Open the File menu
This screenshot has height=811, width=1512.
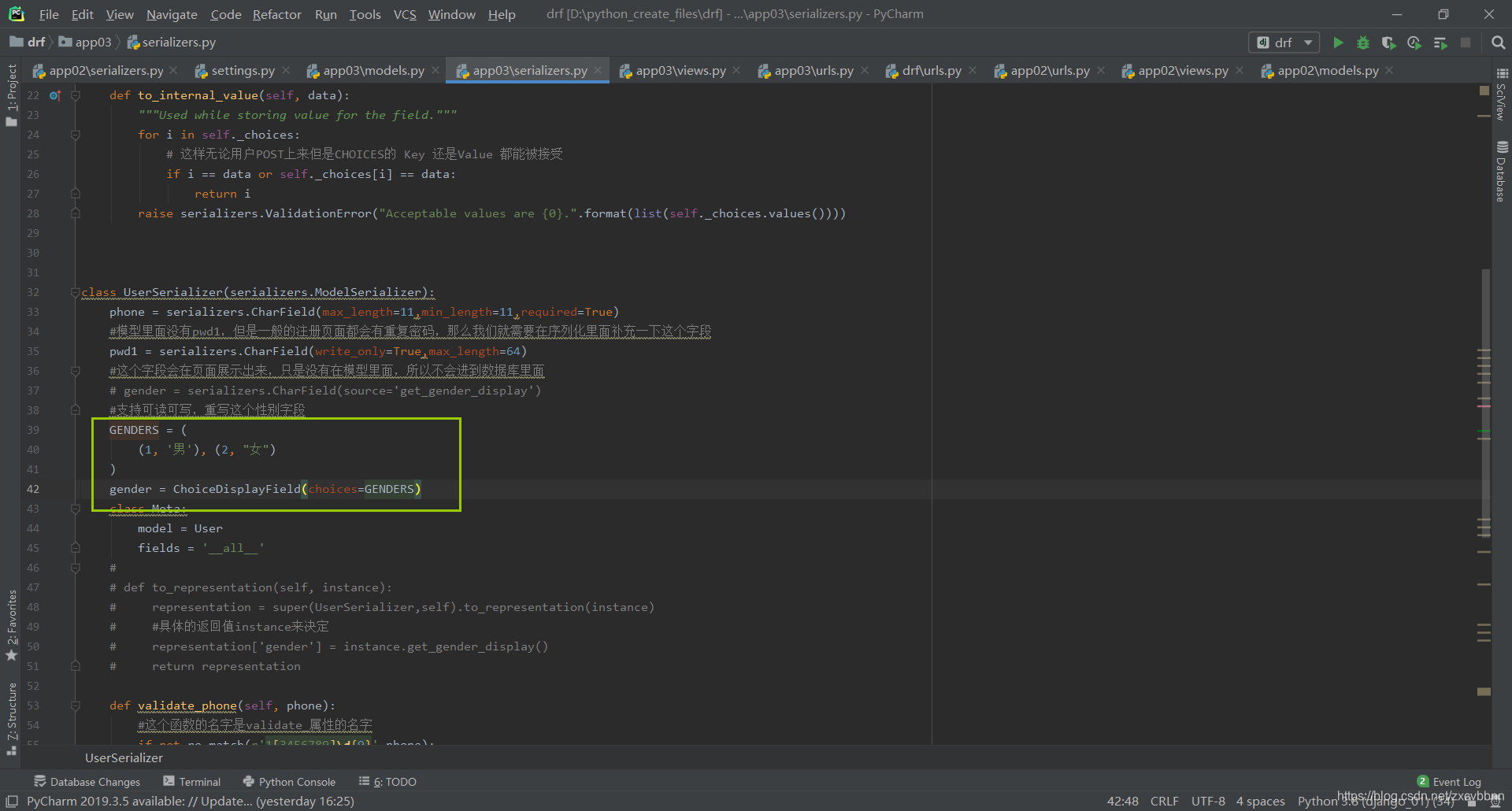pyautogui.click(x=49, y=14)
